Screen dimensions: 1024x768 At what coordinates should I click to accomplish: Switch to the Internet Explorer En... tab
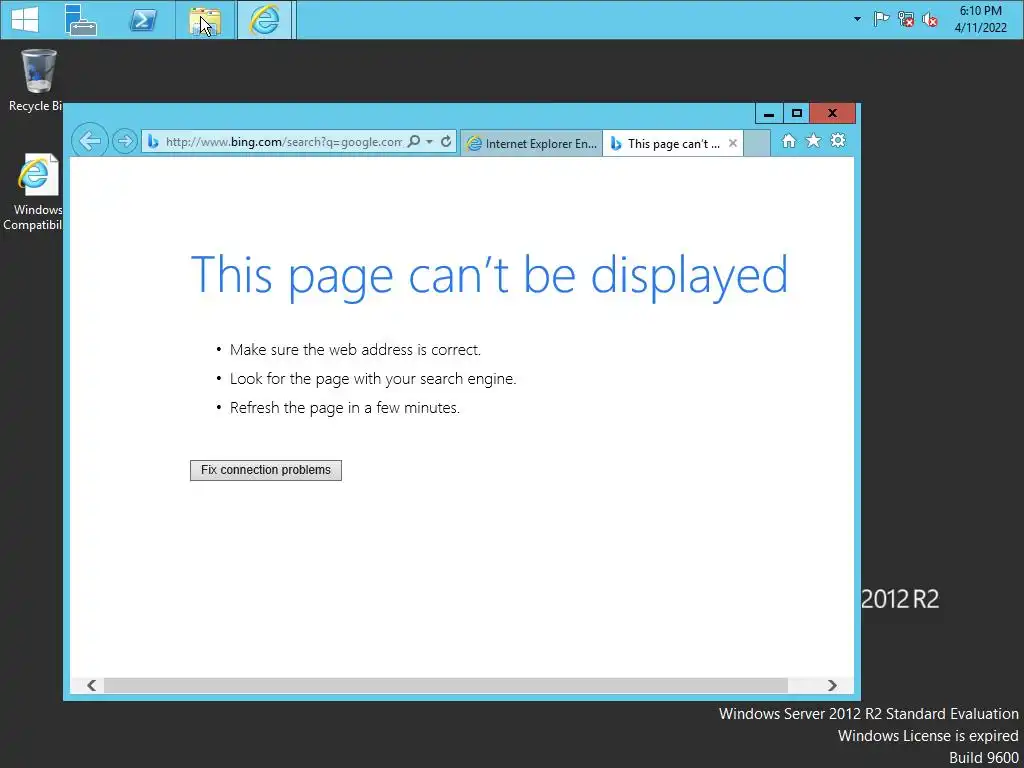tap(532, 144)
